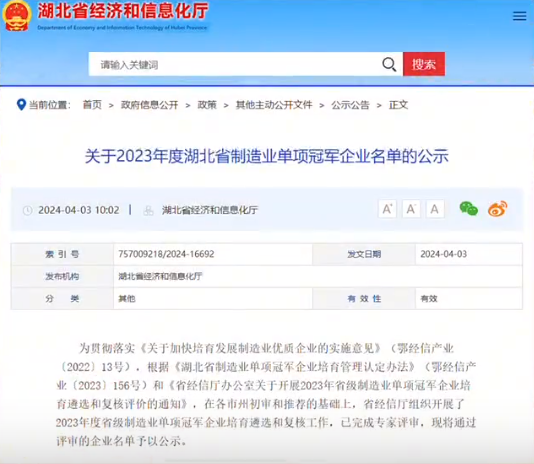The height and width of the screenshot is (464, 534).
Task: Click 正文 breadcrumb item
Action: tap(398, 105)
